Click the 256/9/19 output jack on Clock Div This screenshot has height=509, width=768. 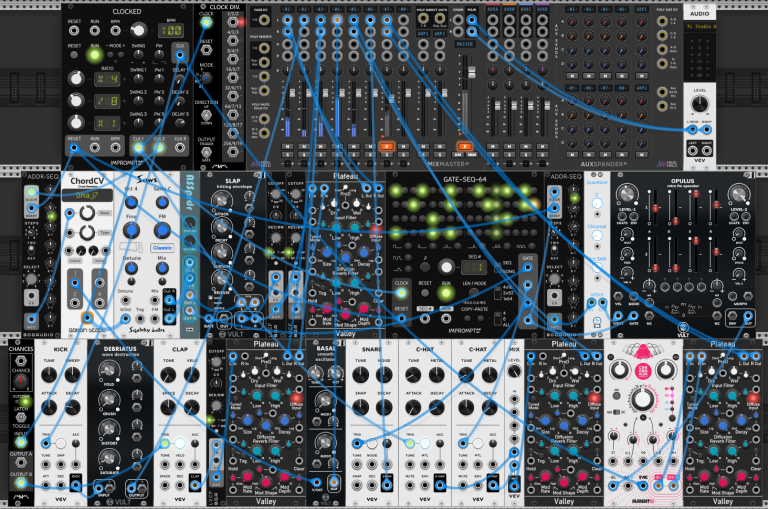click(233, 151)
